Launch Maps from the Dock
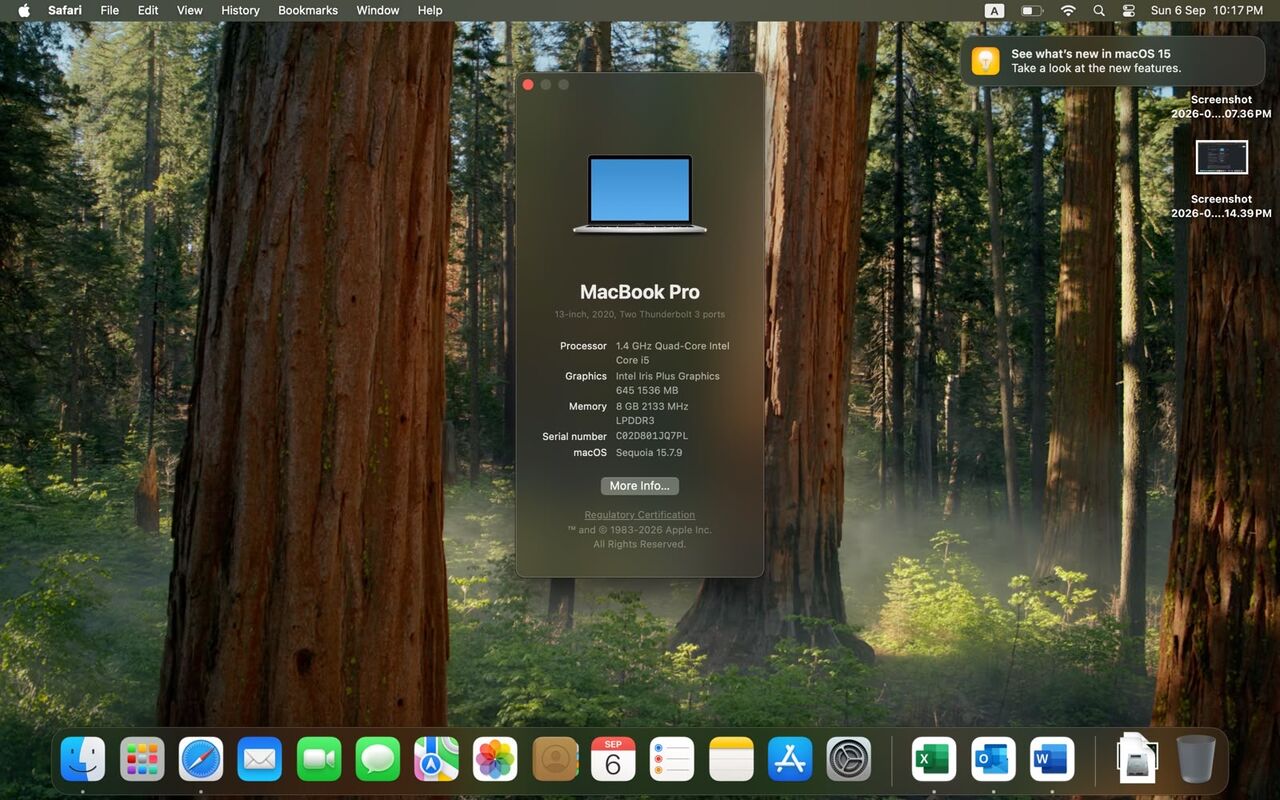1280x800 pixels. coord(437,759)
